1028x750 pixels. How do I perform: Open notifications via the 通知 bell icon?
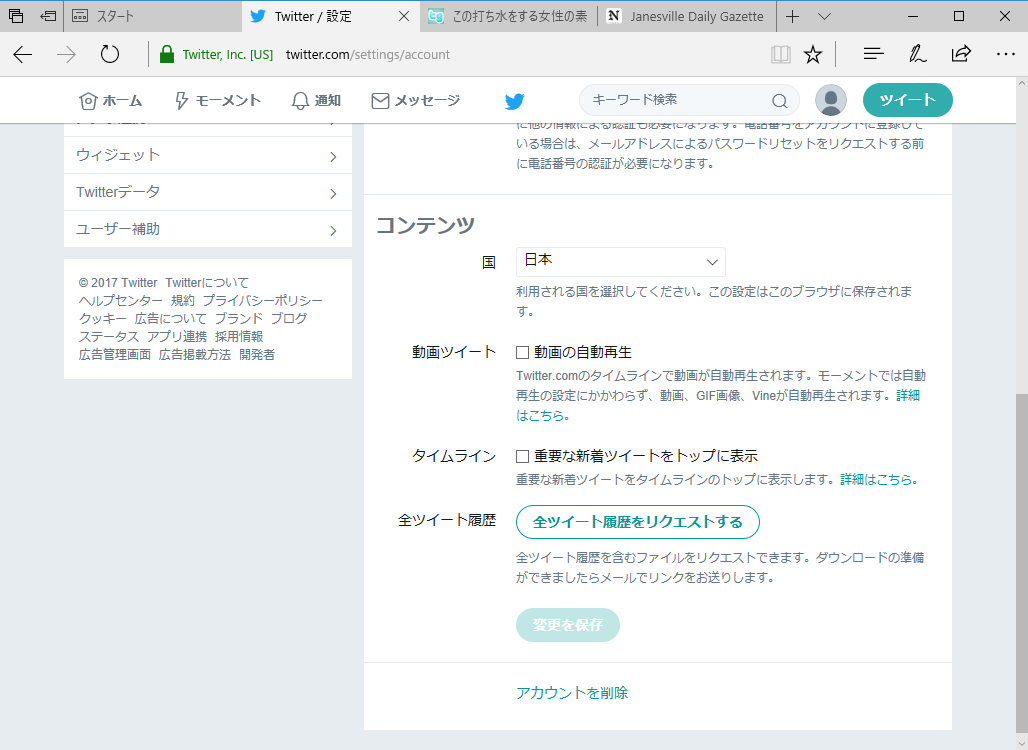pyautogui.click(x=299, y=100)
